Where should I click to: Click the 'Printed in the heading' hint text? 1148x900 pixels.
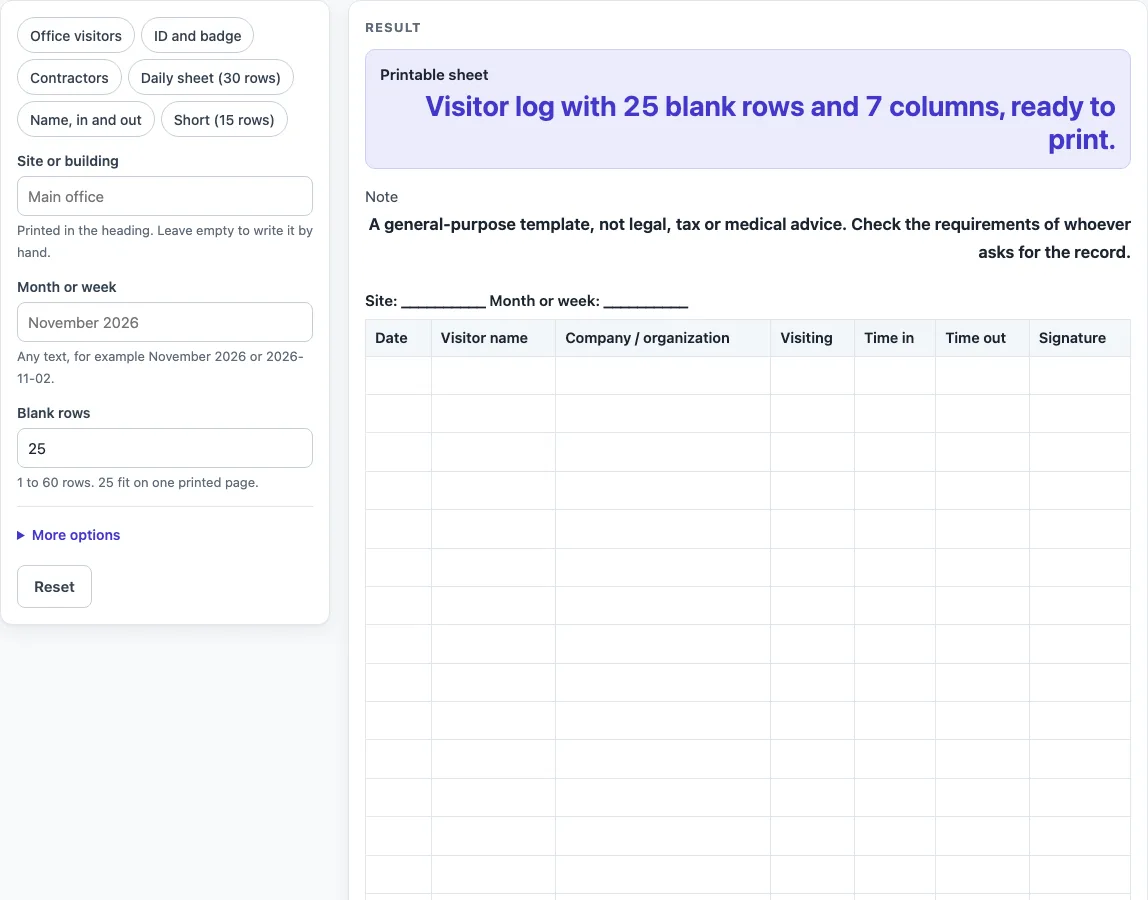tap(165, 241)
